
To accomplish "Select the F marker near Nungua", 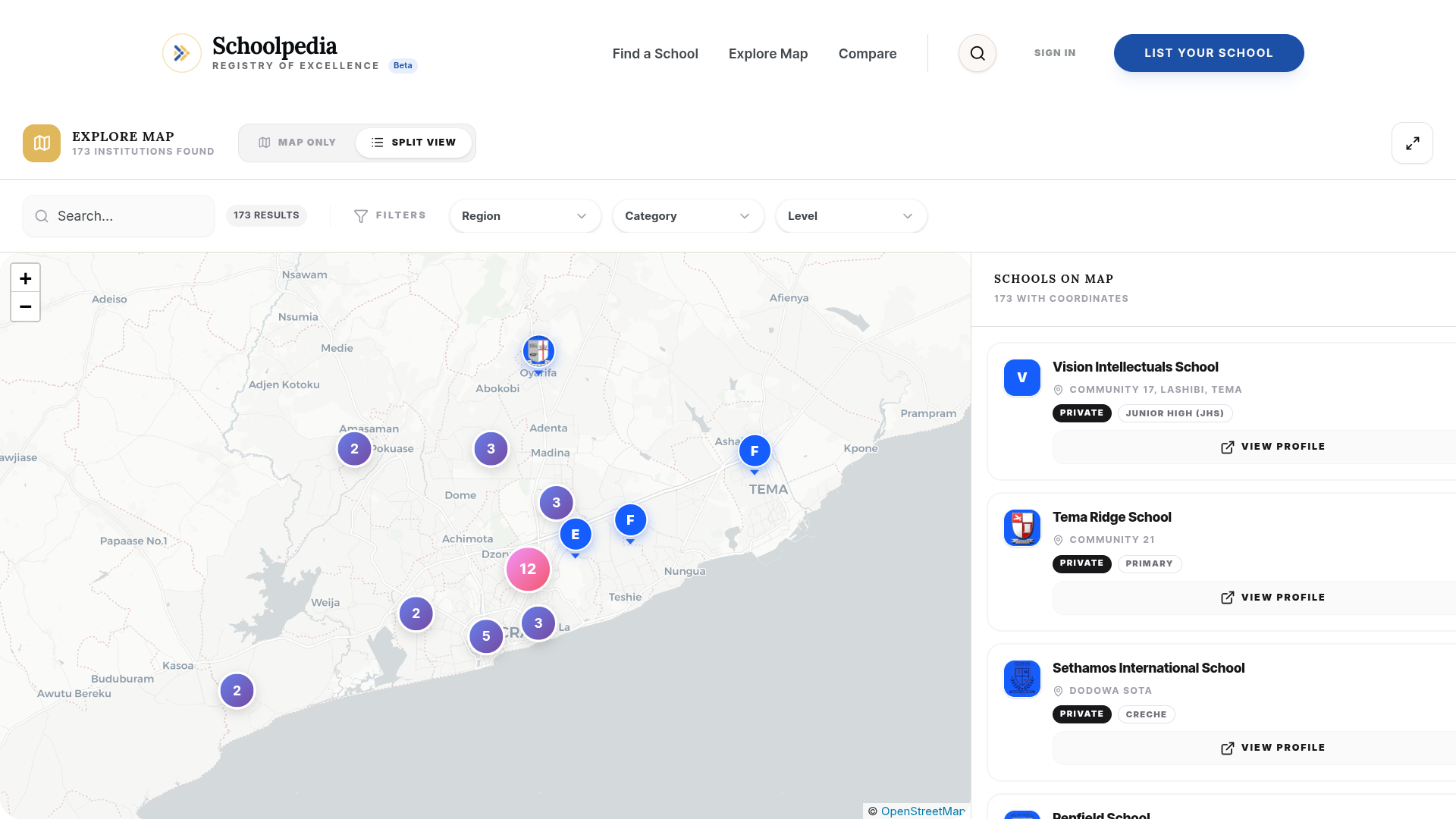I will click(630, 521).
